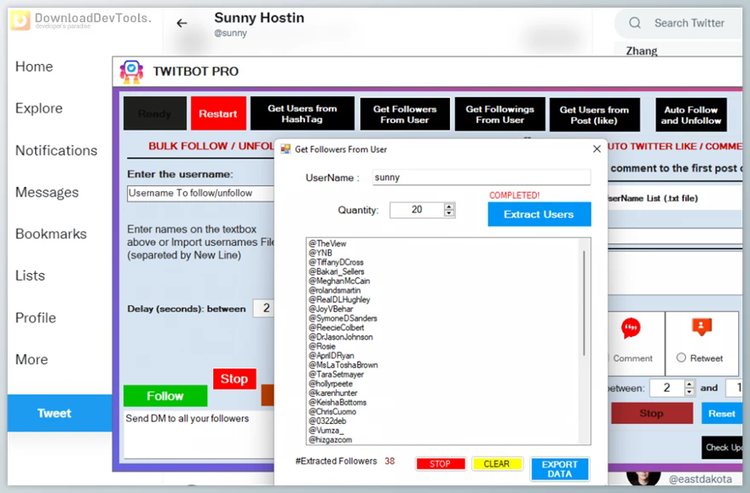The height and width of the screenshot is (493, 750).
Task: Click the red STOP button in dialog
Action: (x=440, y=464)
